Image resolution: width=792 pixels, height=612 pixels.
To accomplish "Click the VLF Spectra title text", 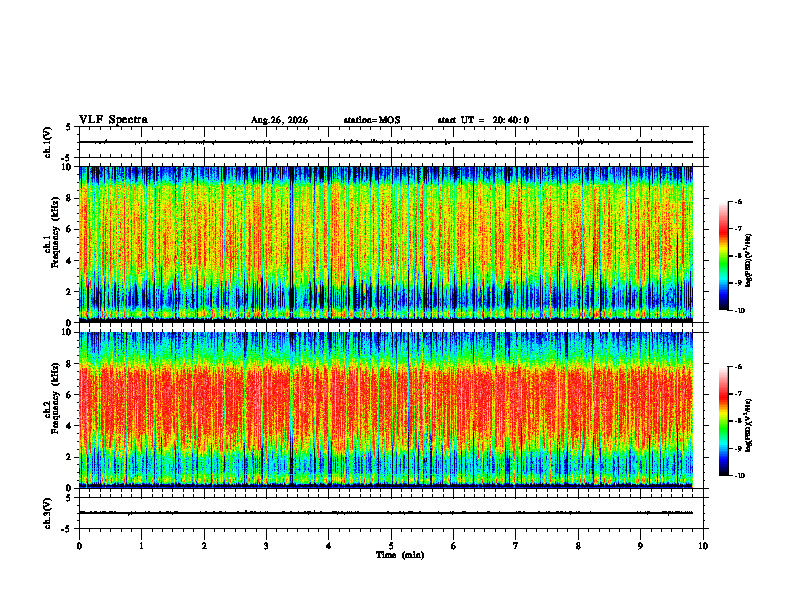I will tap(113, 120).
